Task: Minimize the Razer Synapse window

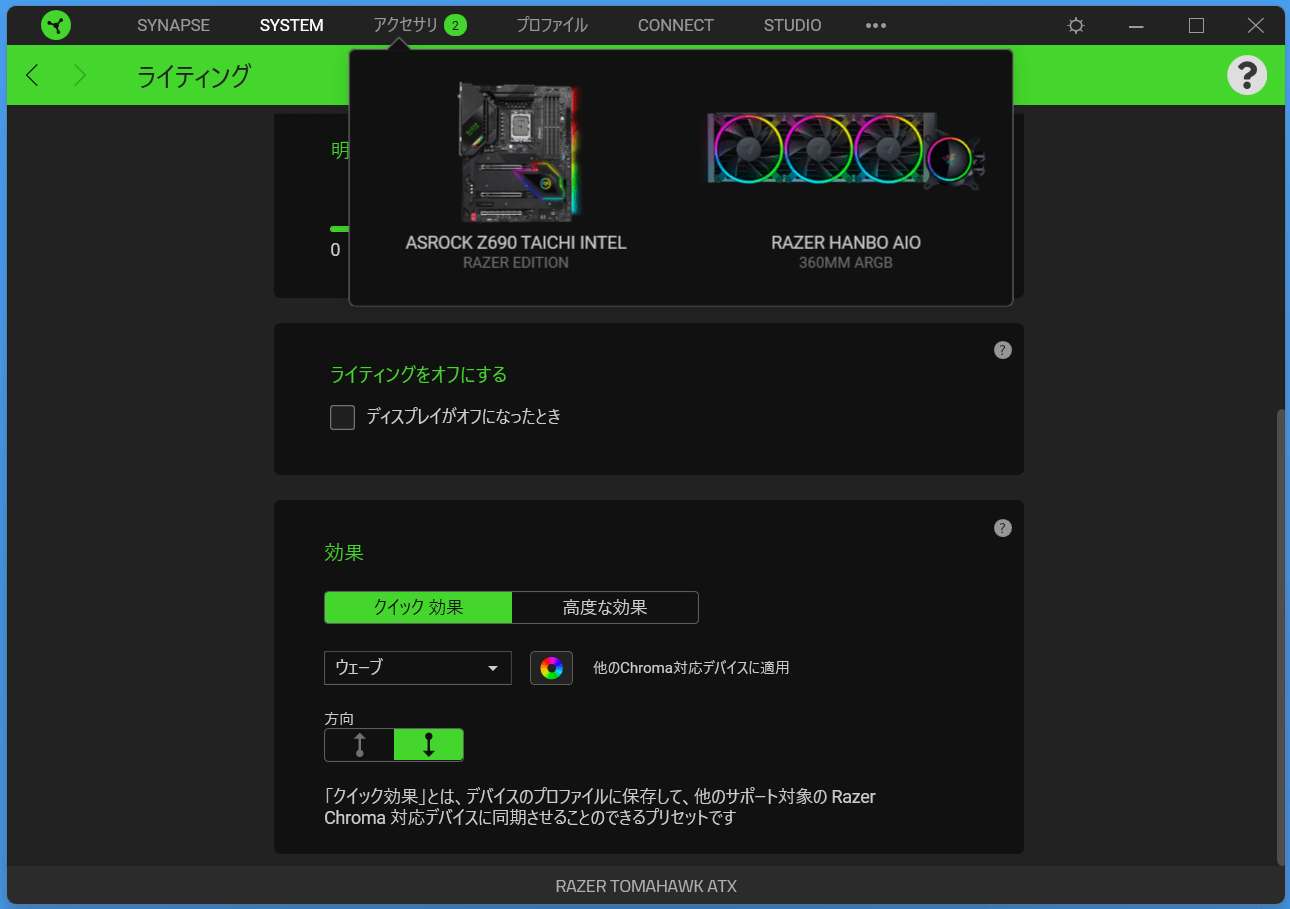Action: click(x=1136, y=26)
